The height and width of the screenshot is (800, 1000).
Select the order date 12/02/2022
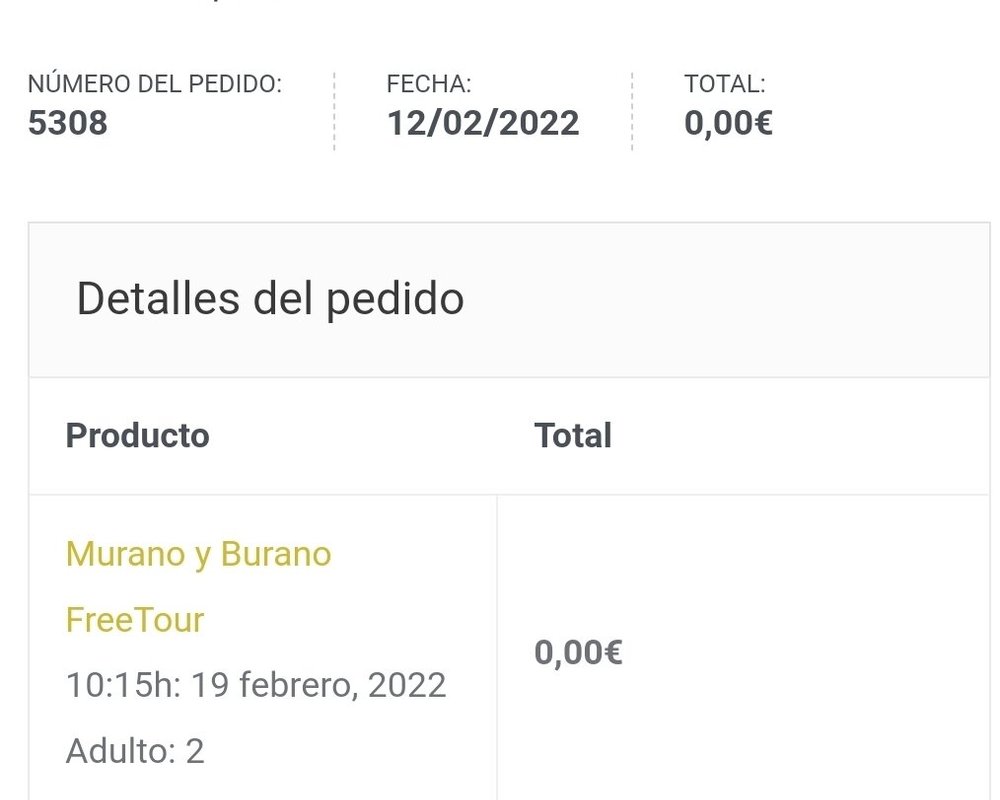coord(483,122)
